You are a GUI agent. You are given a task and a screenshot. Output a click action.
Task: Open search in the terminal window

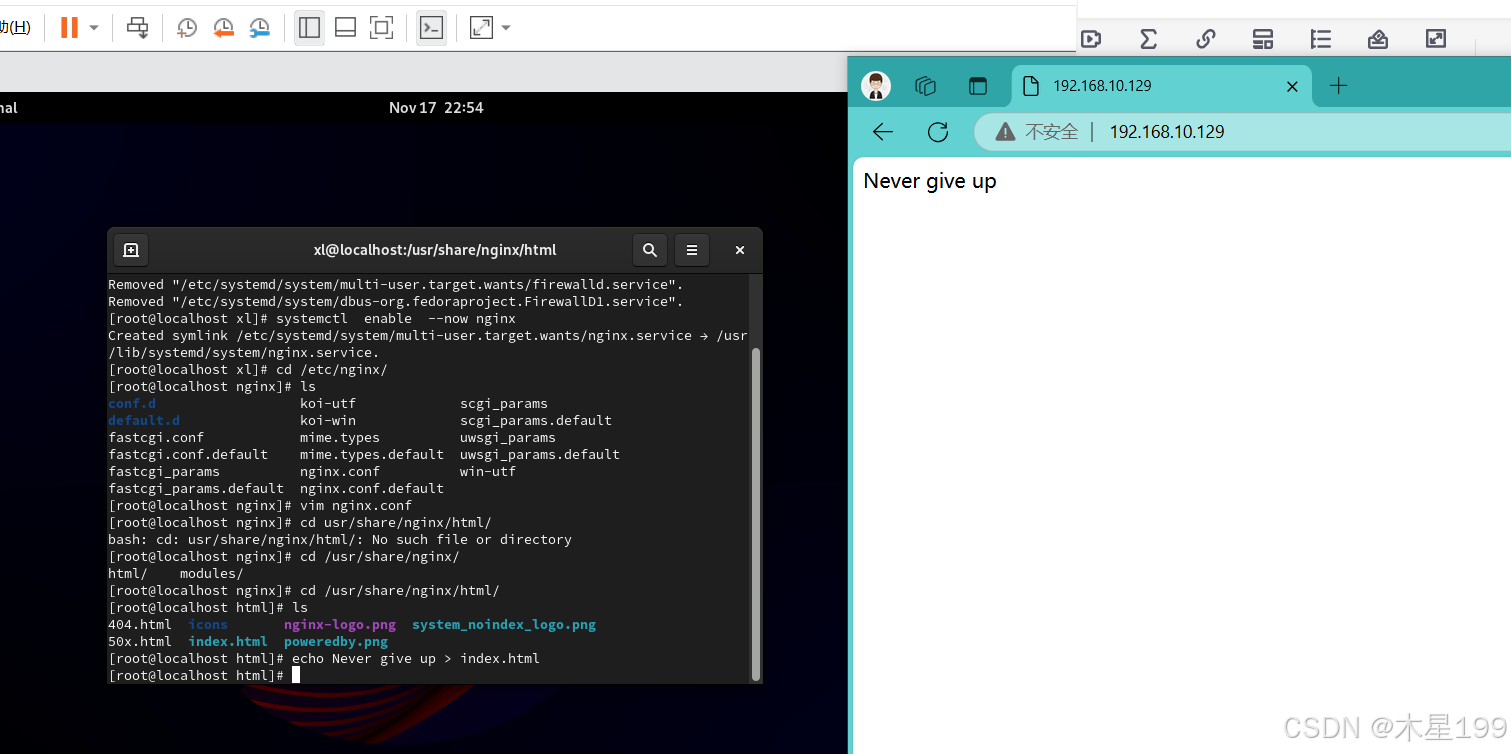pyautogui.click(x=650, y=250)
